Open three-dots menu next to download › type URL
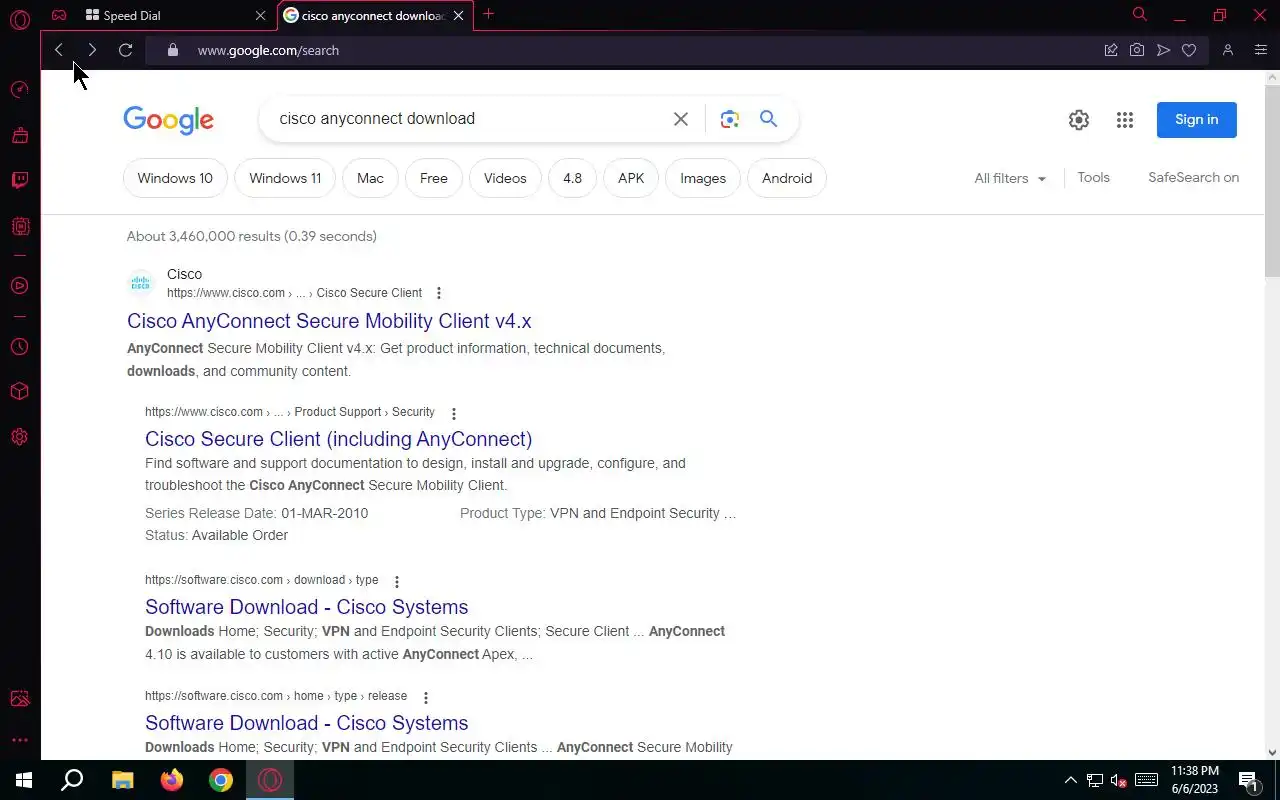The width and height of the screenshot is (1280, 800). tap(396, 581)
